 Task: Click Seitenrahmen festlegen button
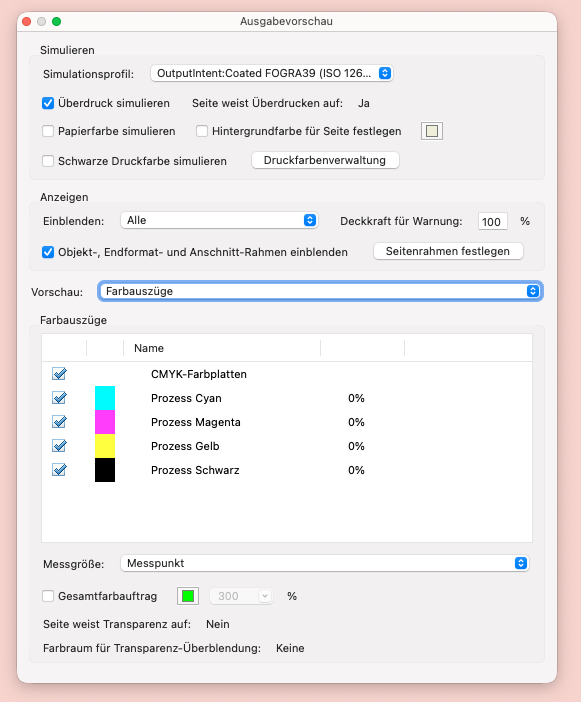click(448, 251)
